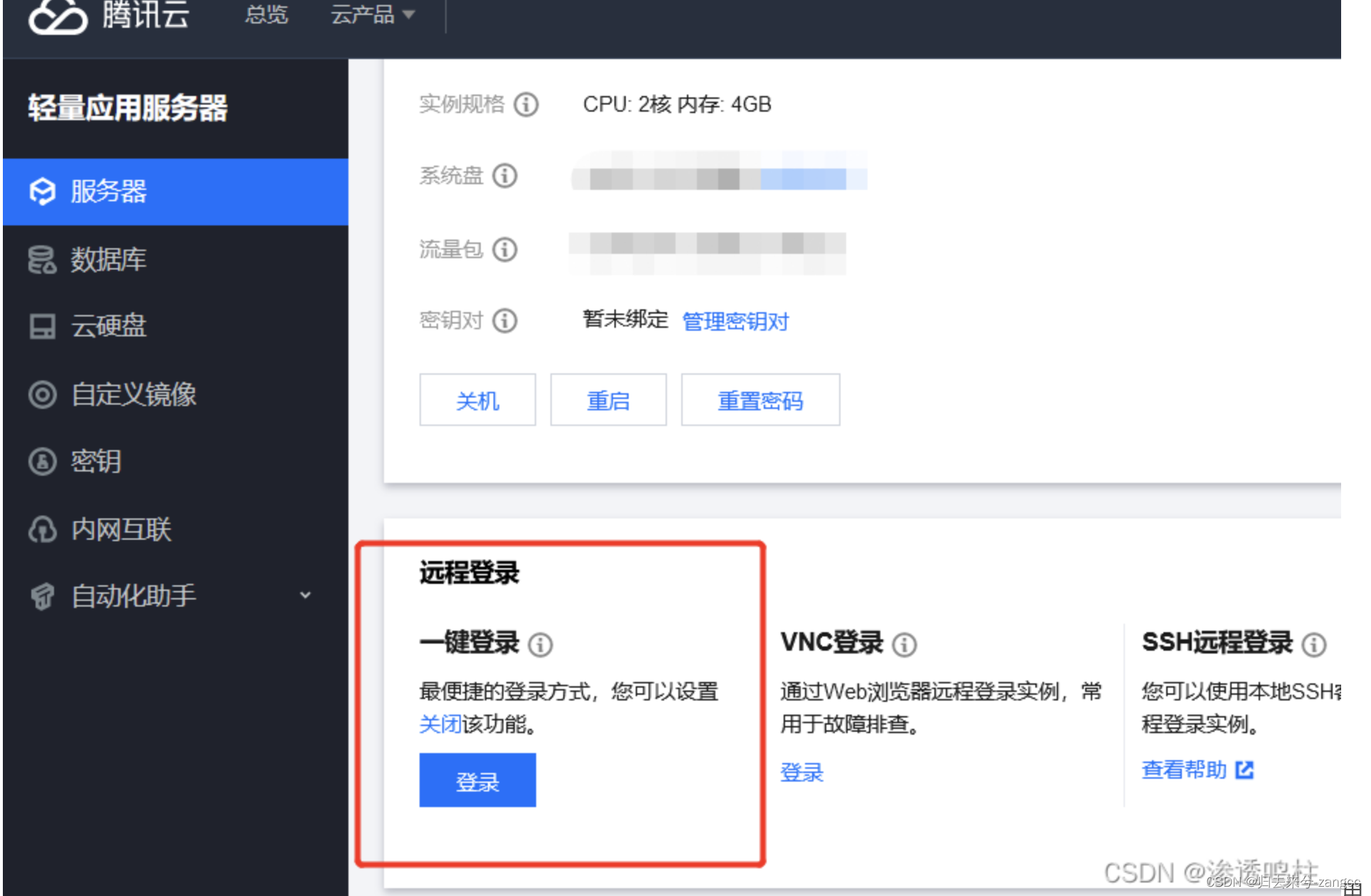The image size is (1371, 896).
Task: Open 自动化助手 in the sidebar
Action: pyautogui.click(x=176, y=596)
